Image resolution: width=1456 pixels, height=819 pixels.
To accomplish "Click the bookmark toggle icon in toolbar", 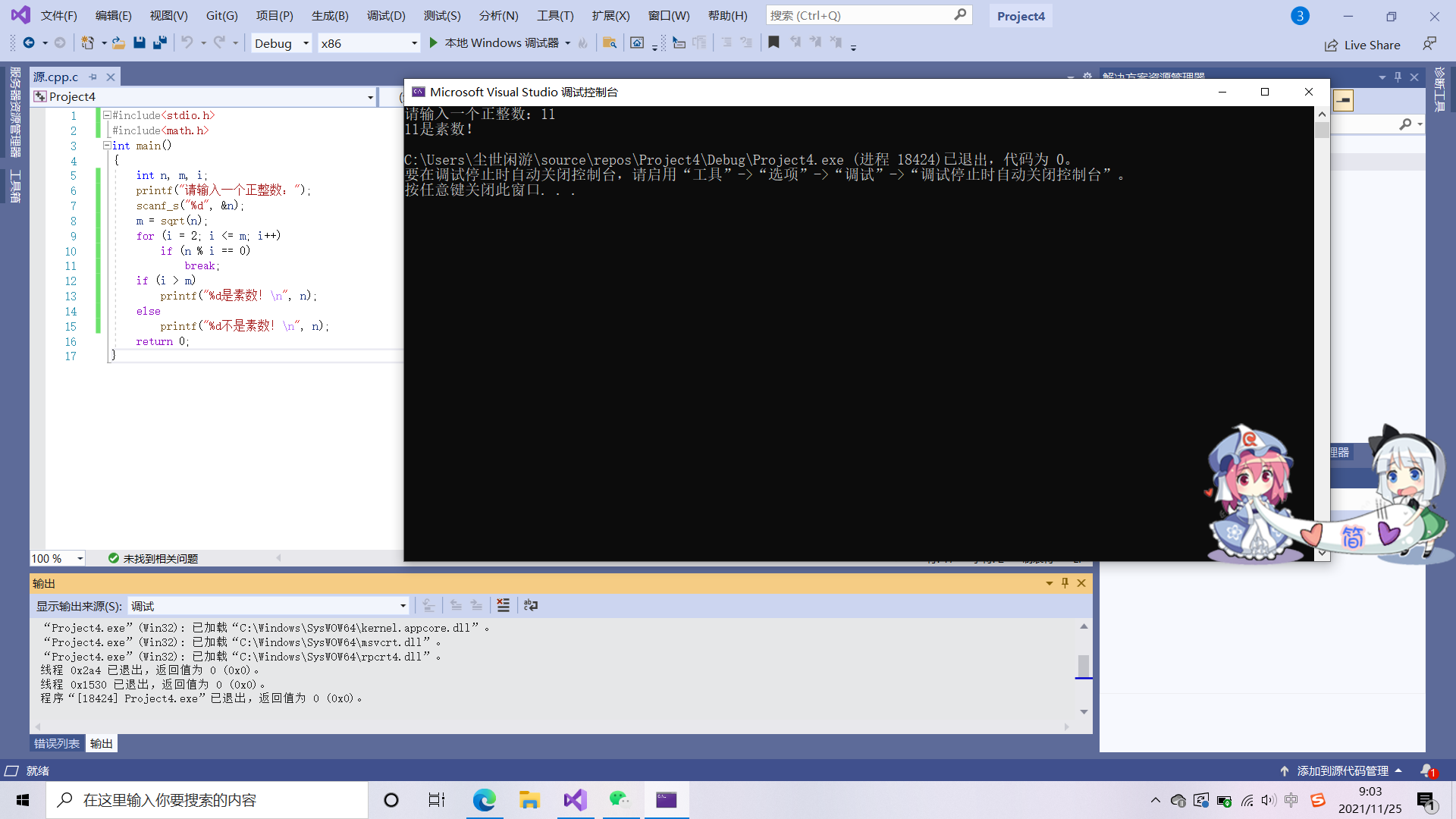I will [x=773, y=43].
